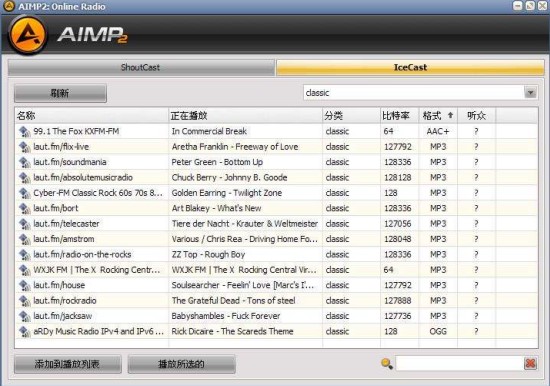Click station icon for laut.fm/flix-live

click(x=25, y=147)
